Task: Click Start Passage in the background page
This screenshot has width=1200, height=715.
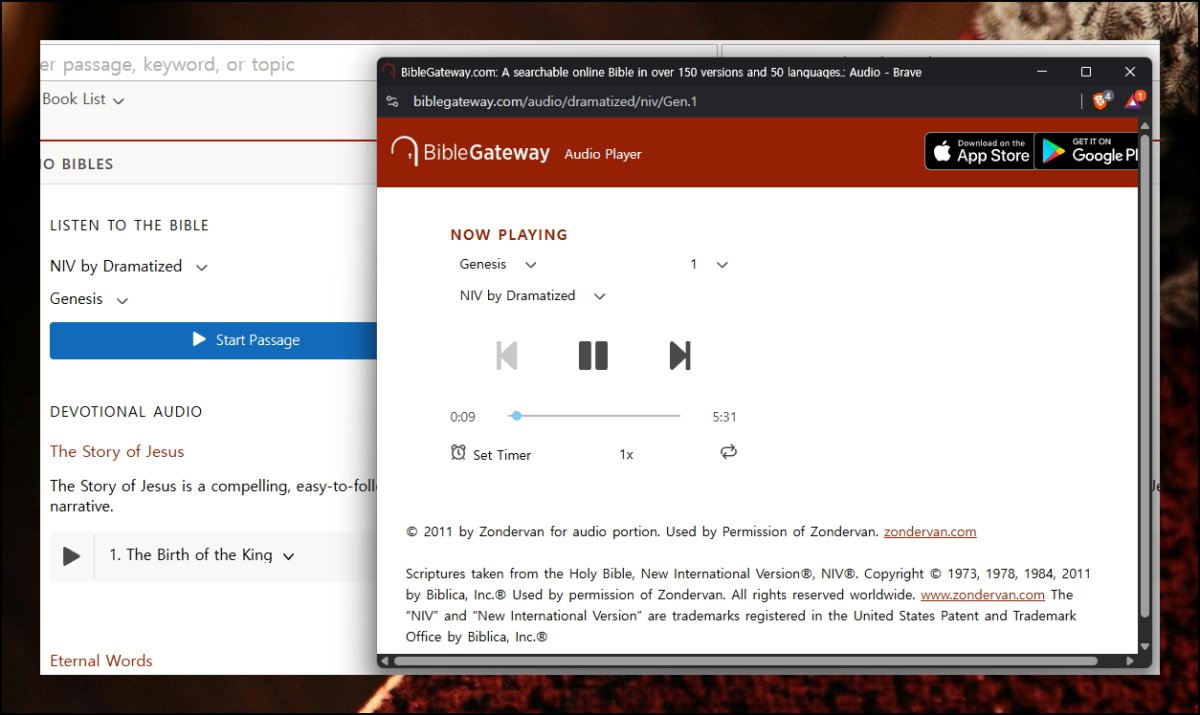Action: pyautogui.click(x=213, y=340)
